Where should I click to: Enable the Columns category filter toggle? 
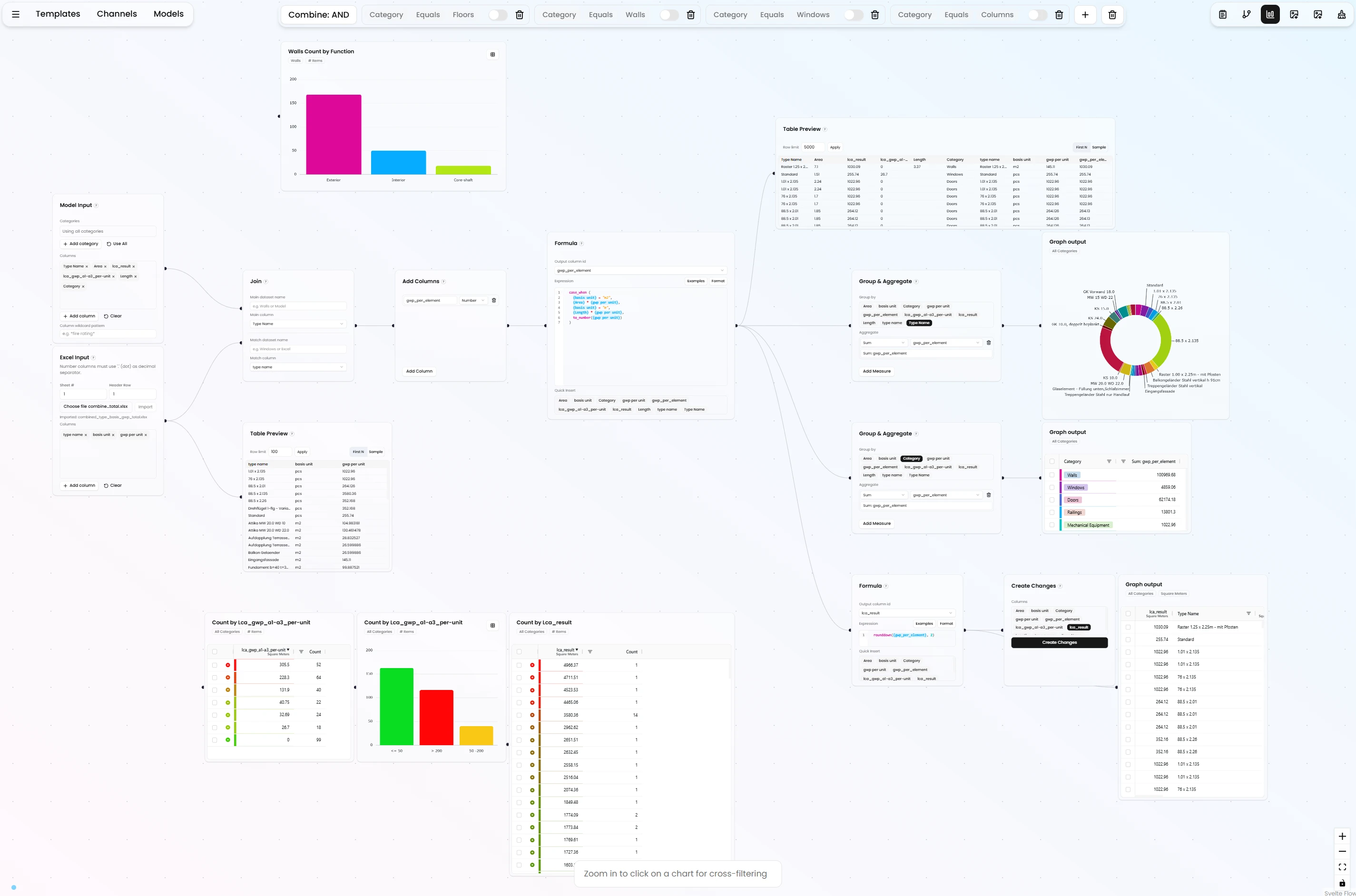pos(1037,15)
